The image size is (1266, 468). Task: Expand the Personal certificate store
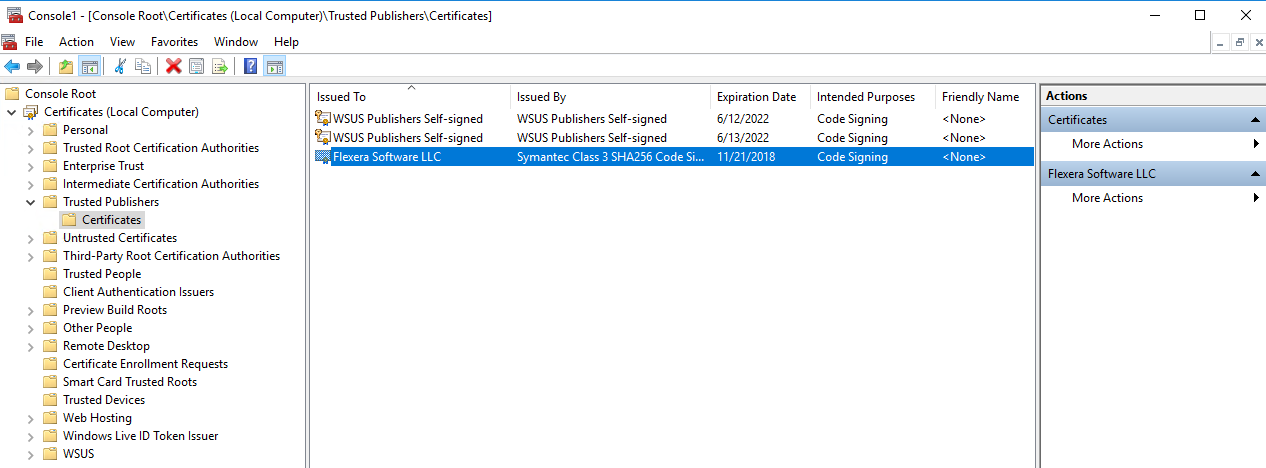[x=30, y=130]
